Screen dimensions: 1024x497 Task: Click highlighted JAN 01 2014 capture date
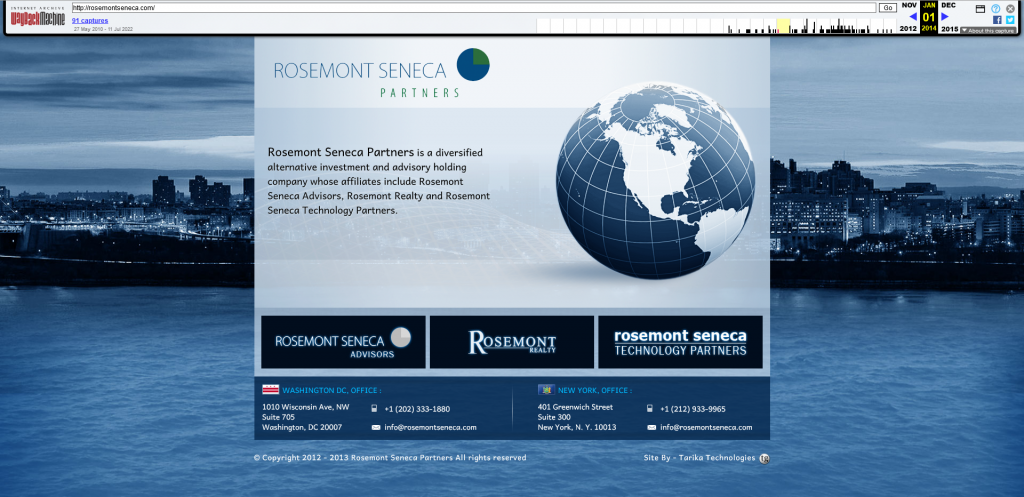click(929, 17)
